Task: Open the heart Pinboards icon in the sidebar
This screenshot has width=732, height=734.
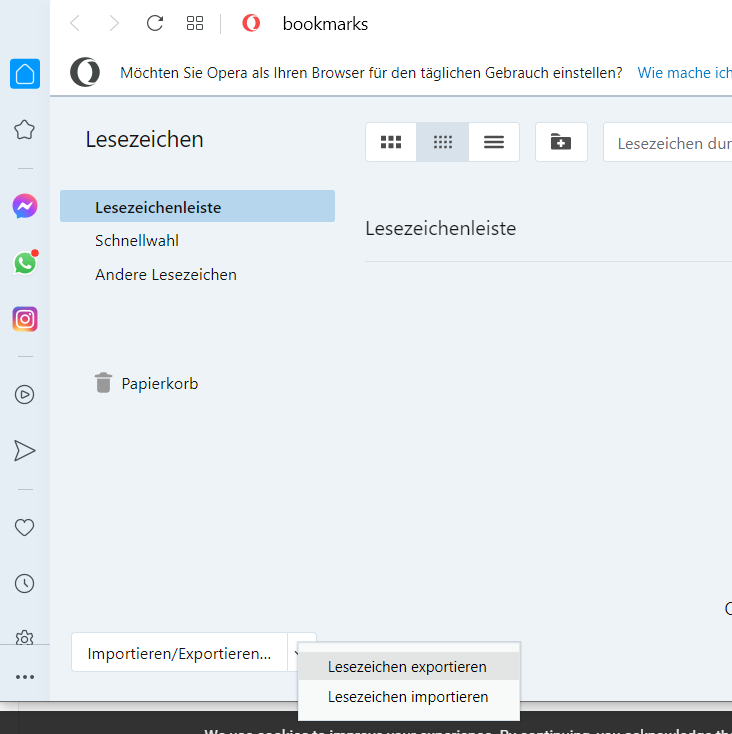Action: coord(24,528)
